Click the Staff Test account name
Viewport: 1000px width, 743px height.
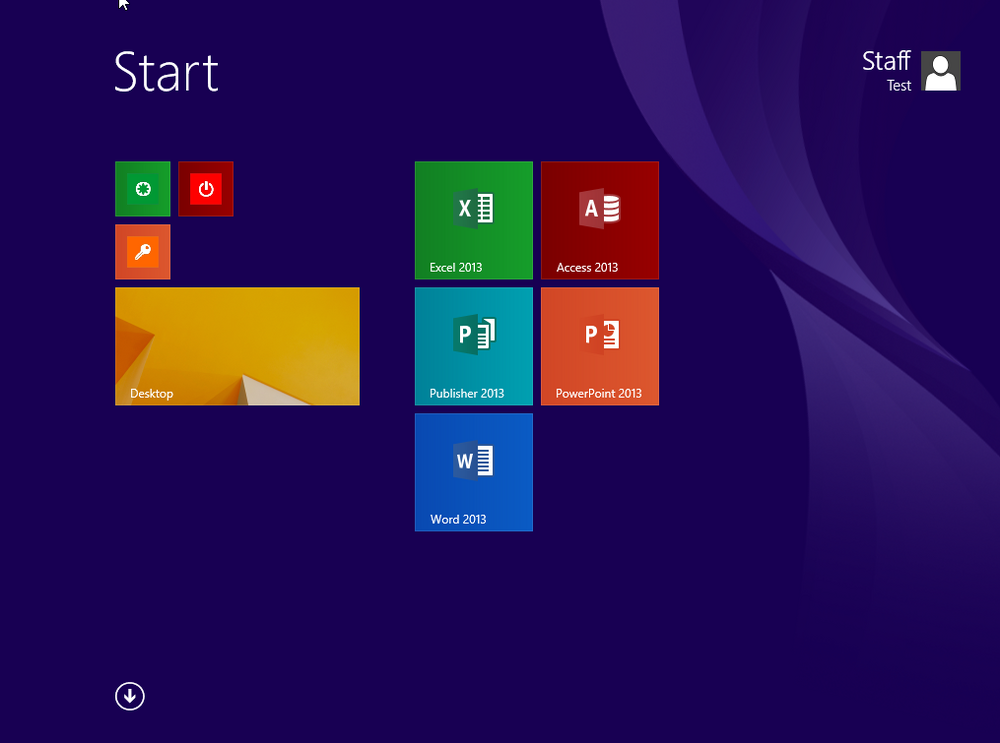tap(886, 71)
